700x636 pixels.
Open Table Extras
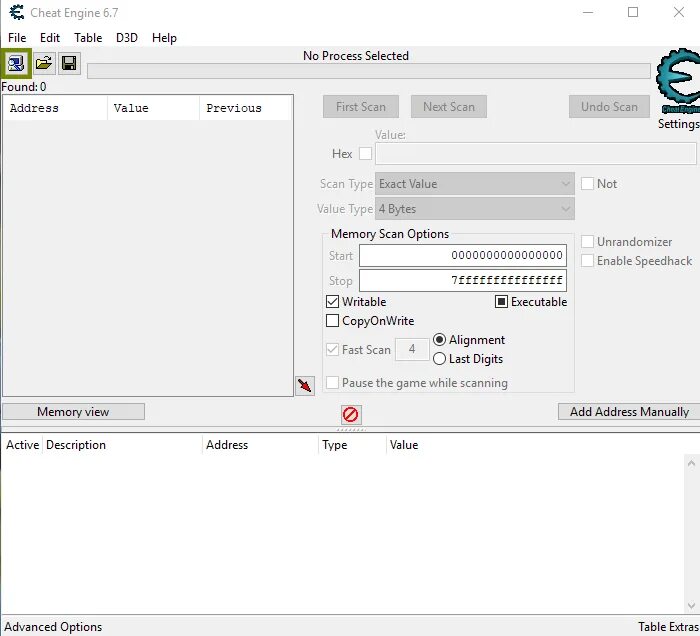pyautogui.click(x=668, y=627)
